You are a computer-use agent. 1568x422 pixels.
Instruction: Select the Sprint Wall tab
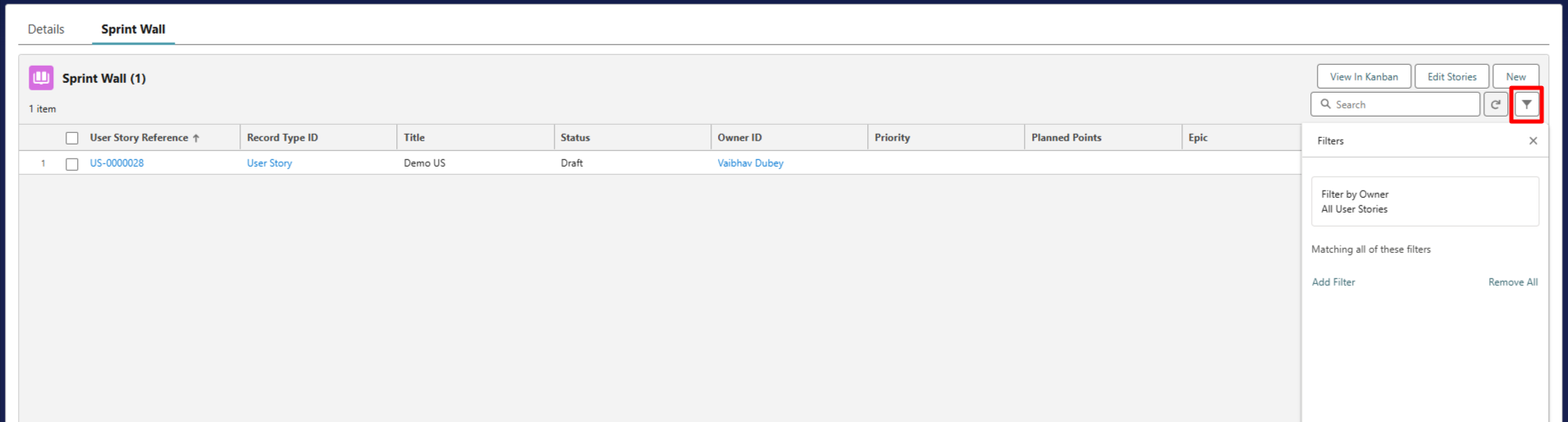pos(133,29)
